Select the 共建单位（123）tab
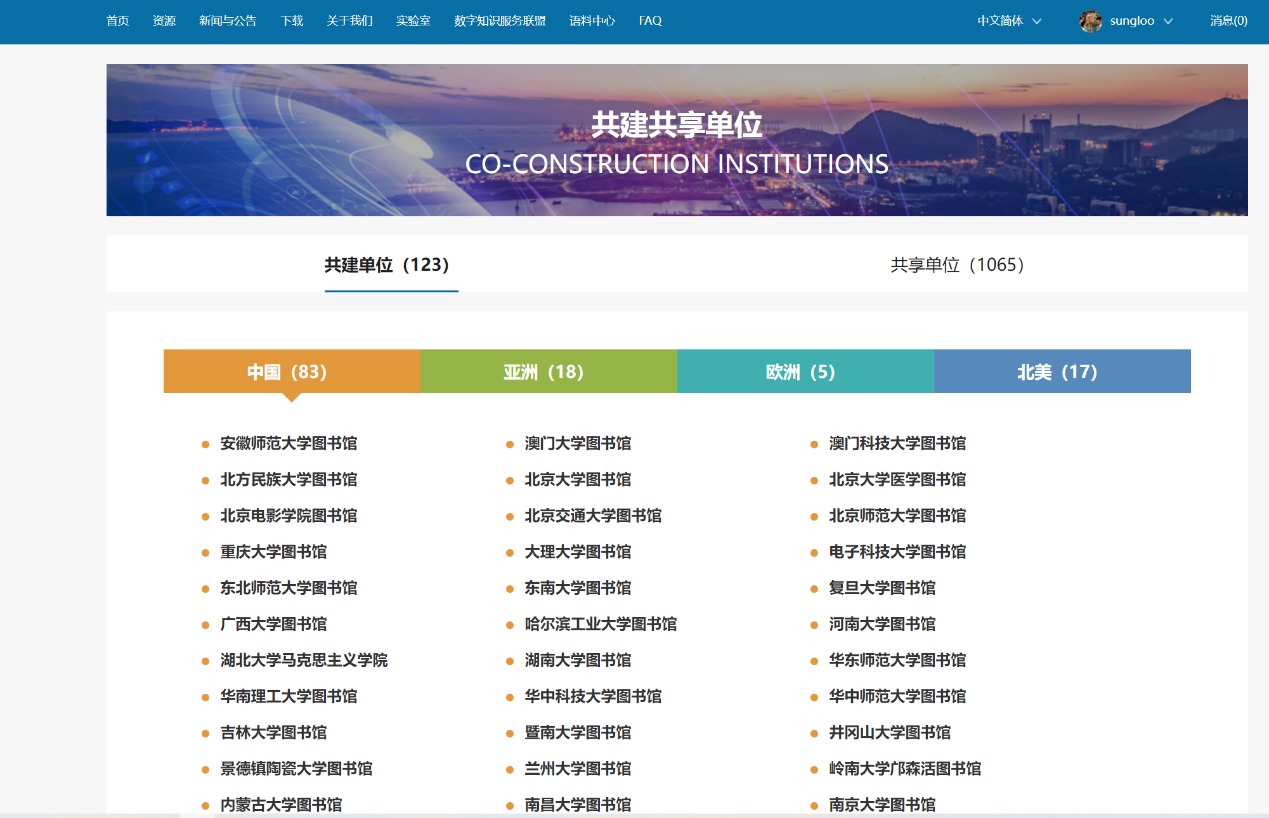This screenshot has width=1269, height=818. (391, 265)
